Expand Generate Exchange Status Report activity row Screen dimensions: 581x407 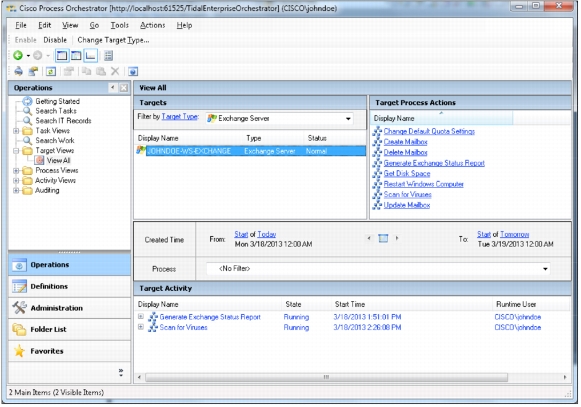coord(141,317)
